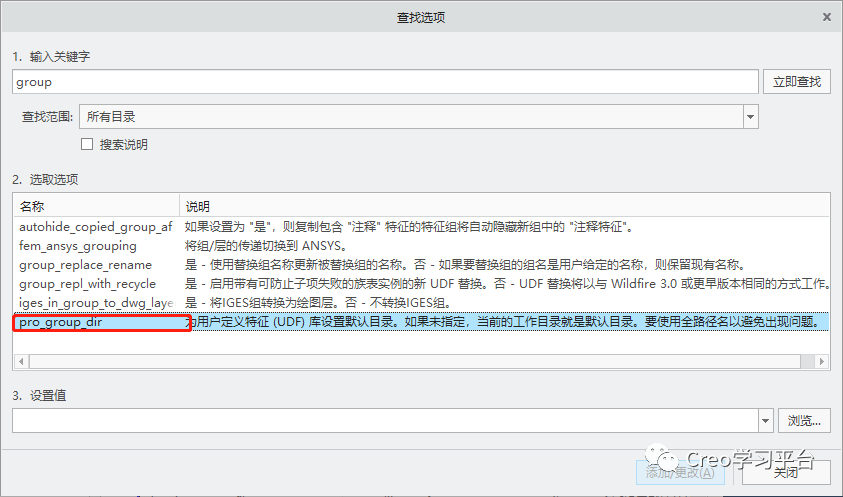Select the autohide_copied_group_af option row
The height and width of the screenshot is (497, 843).
coord(421,227)
